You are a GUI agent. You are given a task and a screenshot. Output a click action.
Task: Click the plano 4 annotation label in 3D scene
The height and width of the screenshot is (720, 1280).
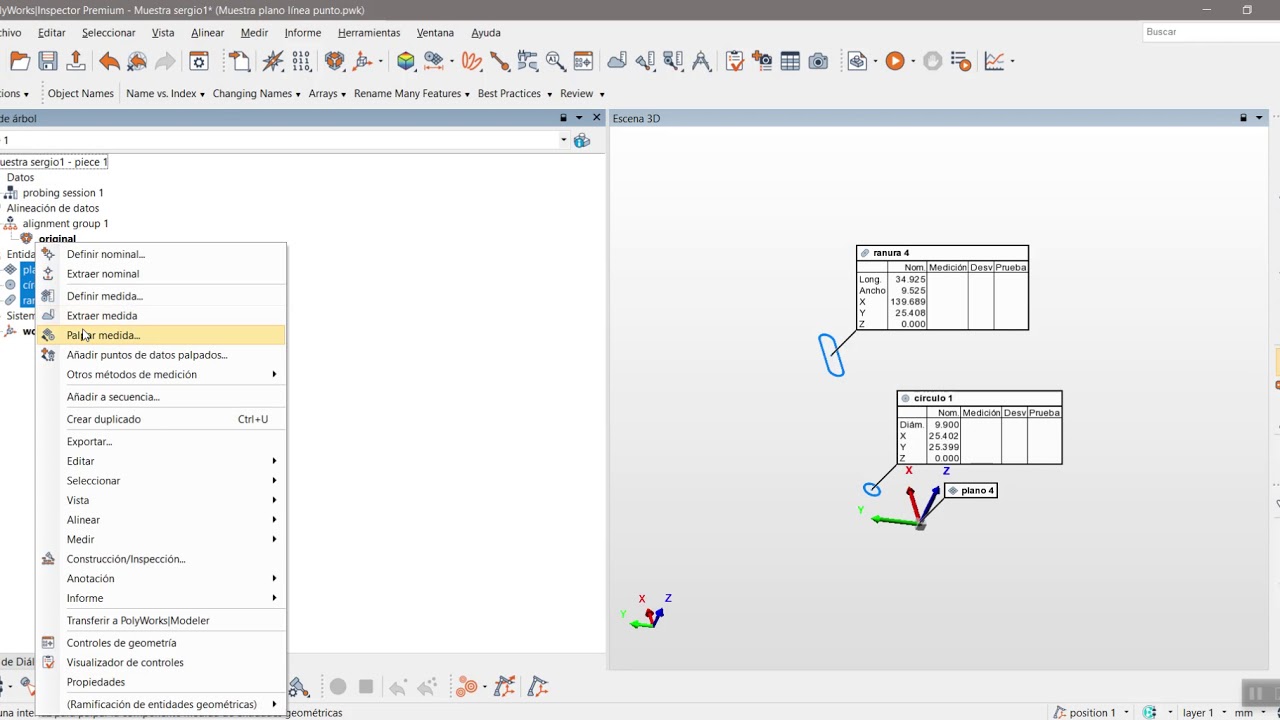tap(970, 491)
